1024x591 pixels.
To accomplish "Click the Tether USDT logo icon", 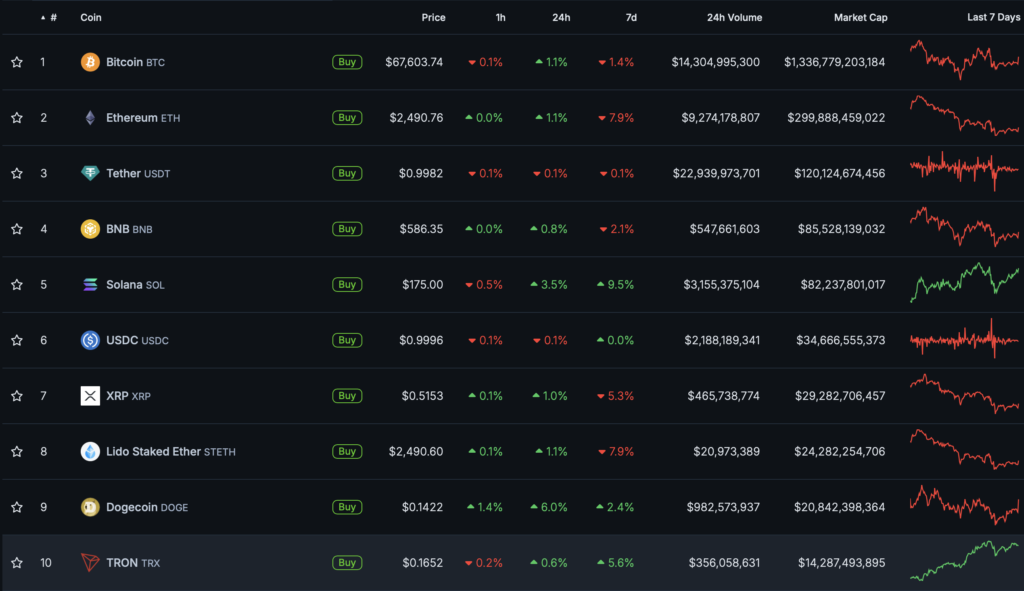I will [x=90, y=173].
